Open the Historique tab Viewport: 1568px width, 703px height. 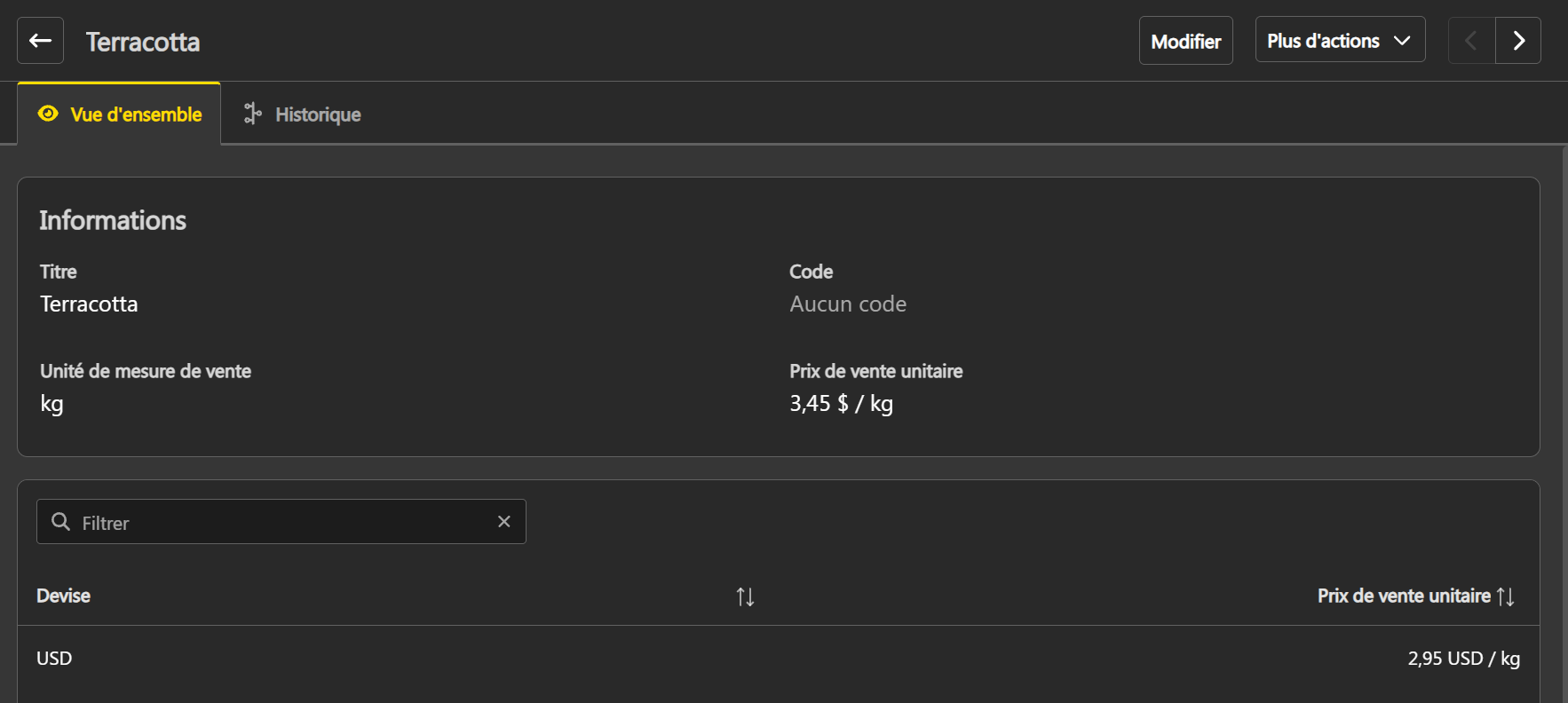tap(317, 115)
